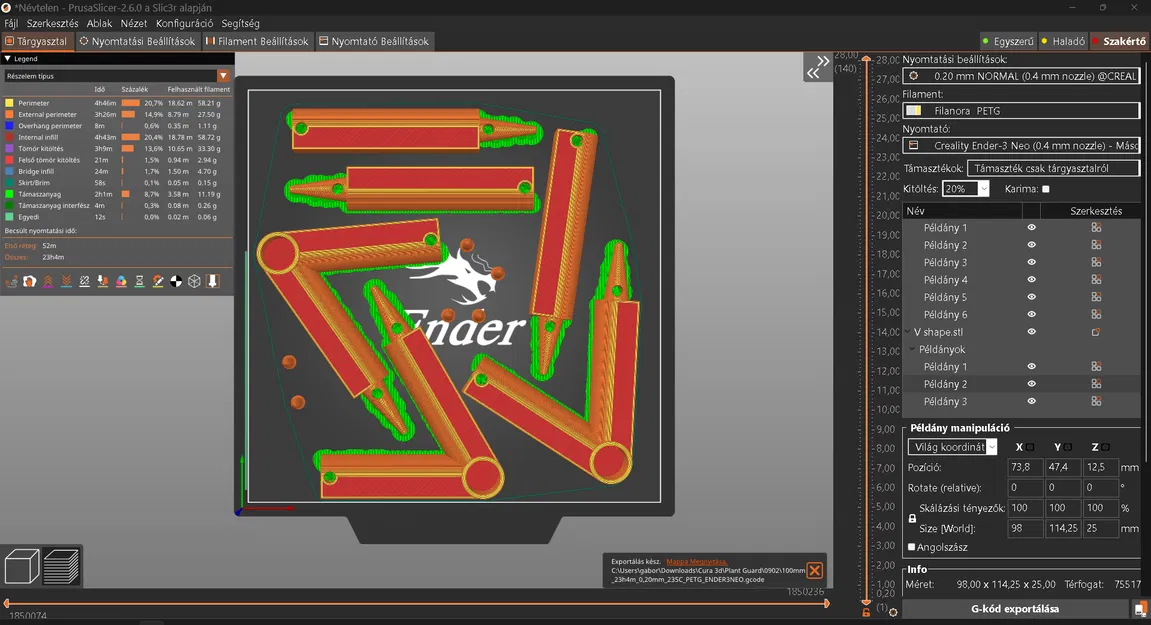
Task: Close the export finished notification
Action: (x=814, y=571)
